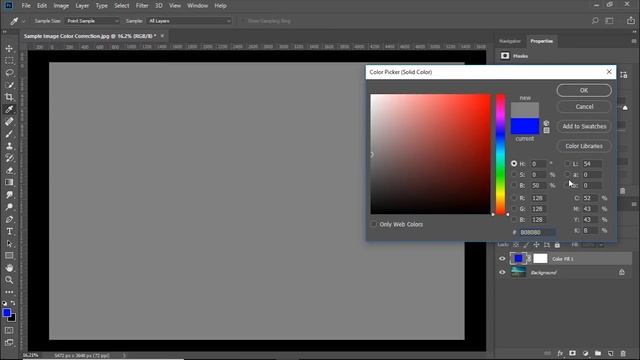
Task: Change the screen mode icon
Action: click(x=9, y=342)
